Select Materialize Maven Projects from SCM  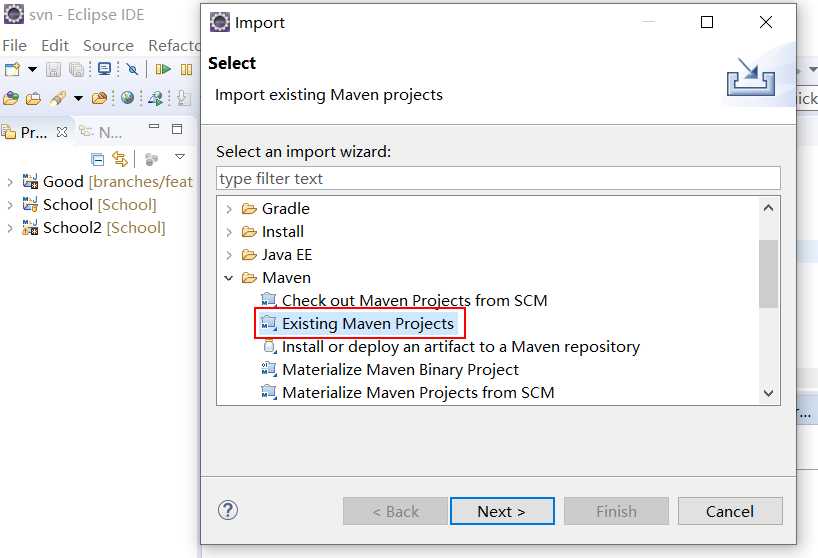click(x=407, y=392)
